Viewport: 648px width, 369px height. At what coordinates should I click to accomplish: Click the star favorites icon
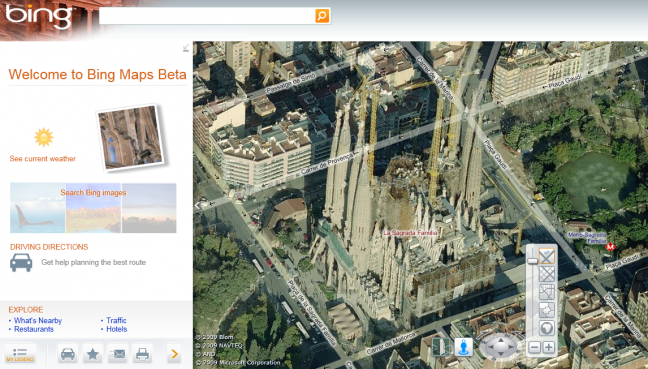tap(93, 354)
